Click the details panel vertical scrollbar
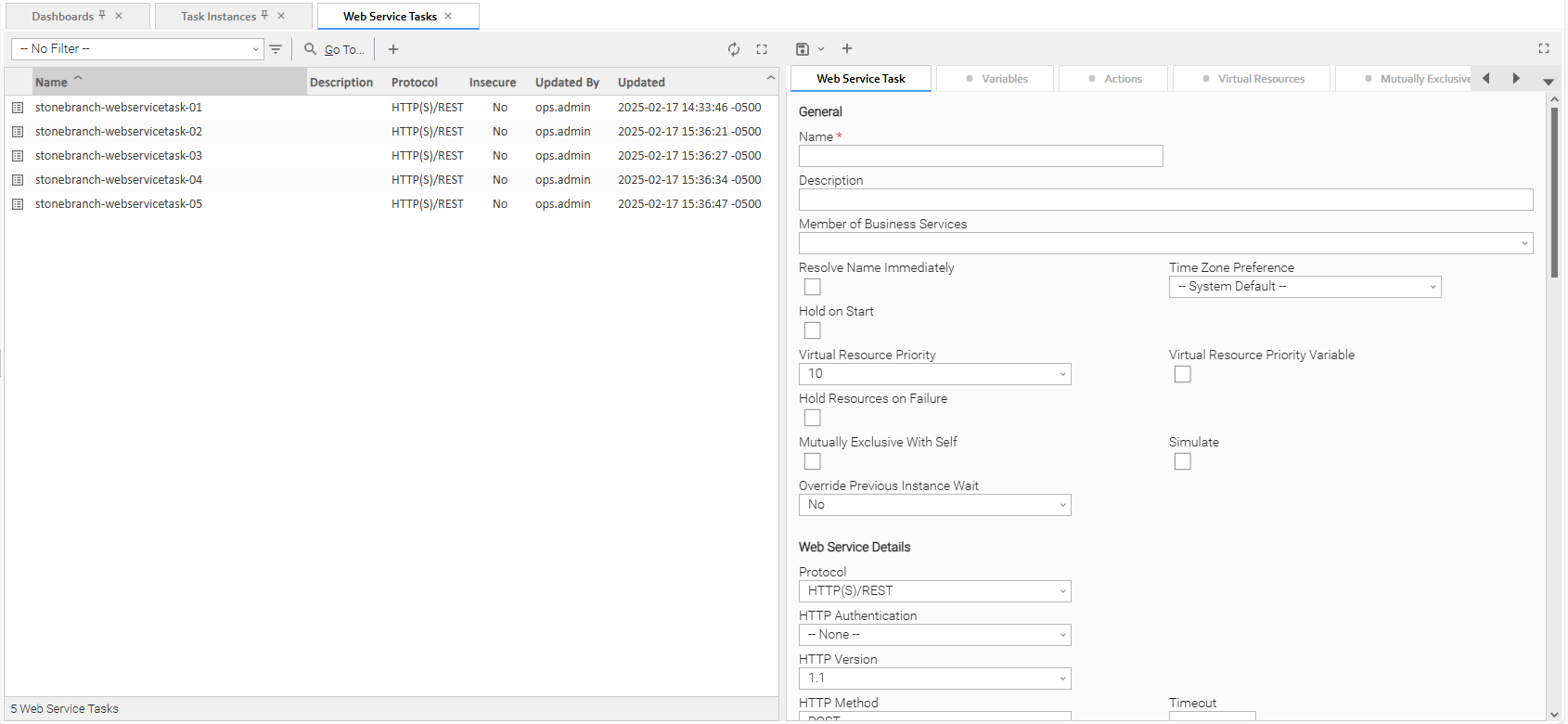 click(1554, 193)
